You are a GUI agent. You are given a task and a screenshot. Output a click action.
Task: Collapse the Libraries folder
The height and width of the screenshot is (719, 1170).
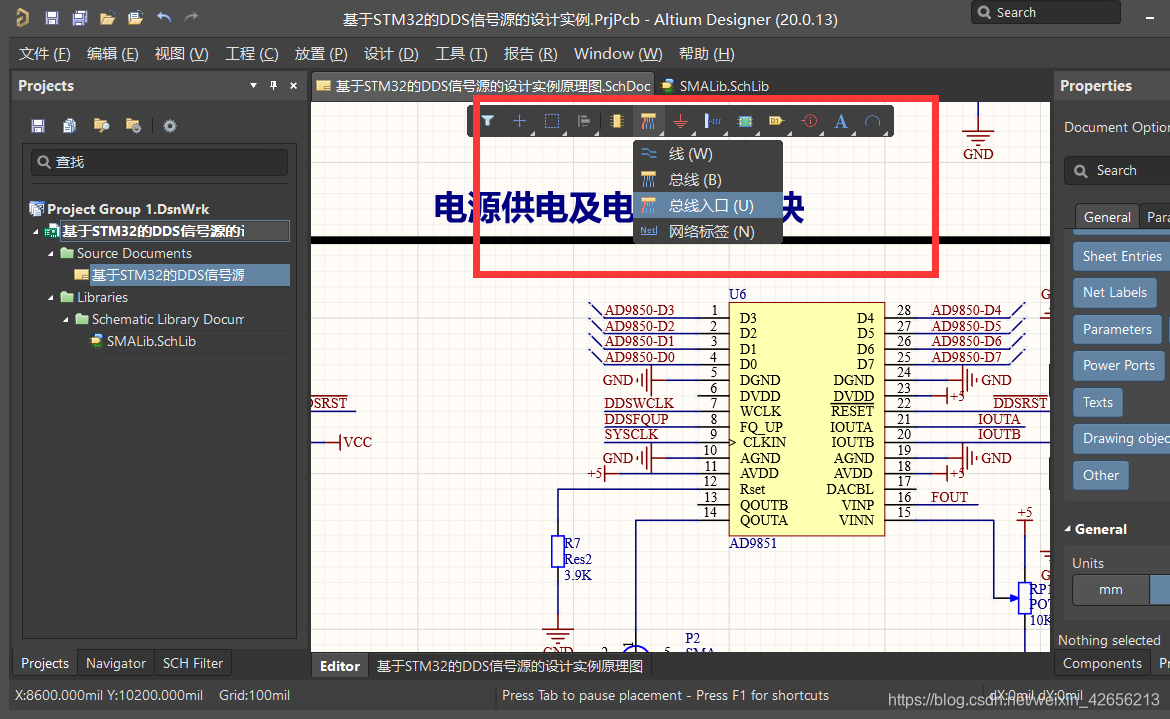pos(51,298)
